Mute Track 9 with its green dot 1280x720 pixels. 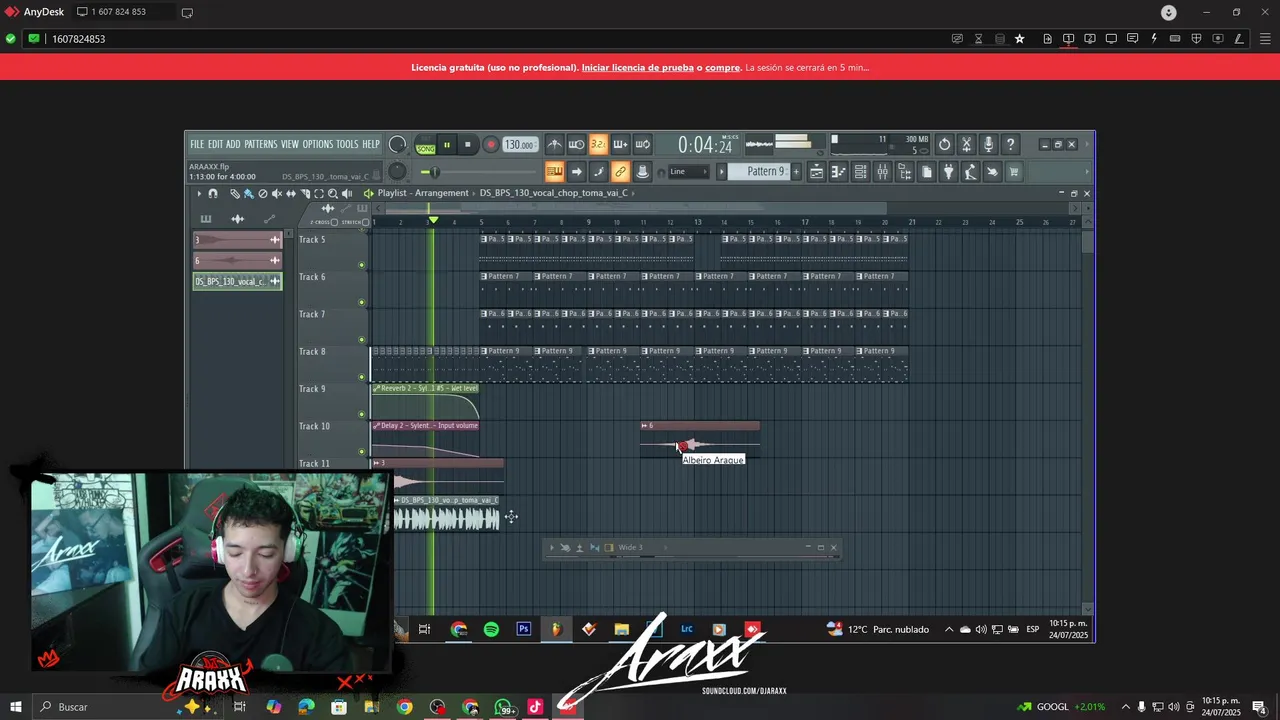(362, 414)
